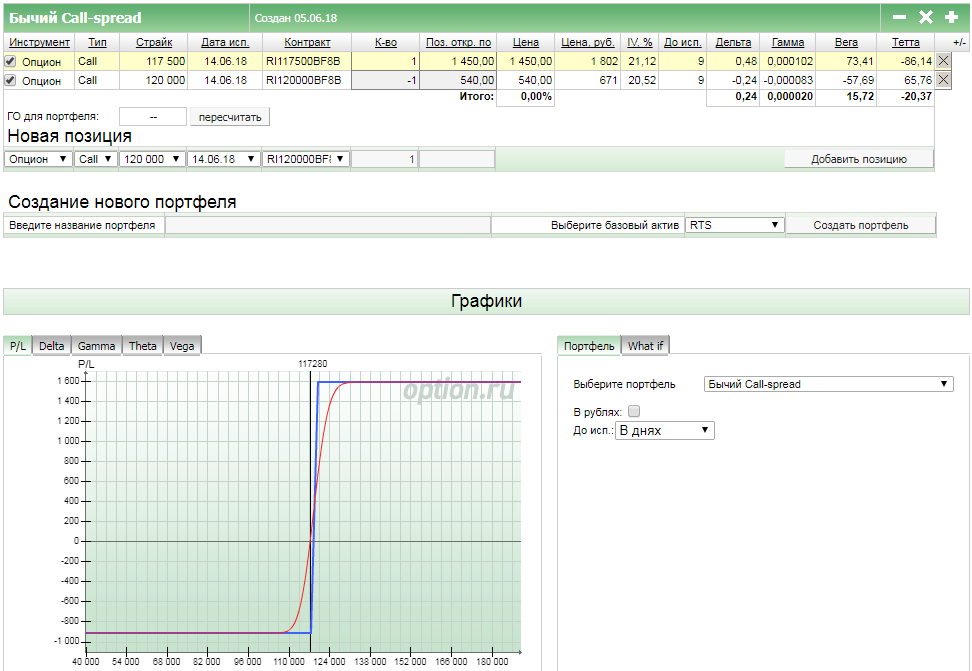Click the portfolio name input field
Image resolution: width=972 pixels, height=671 pixels.
(327, 225)
